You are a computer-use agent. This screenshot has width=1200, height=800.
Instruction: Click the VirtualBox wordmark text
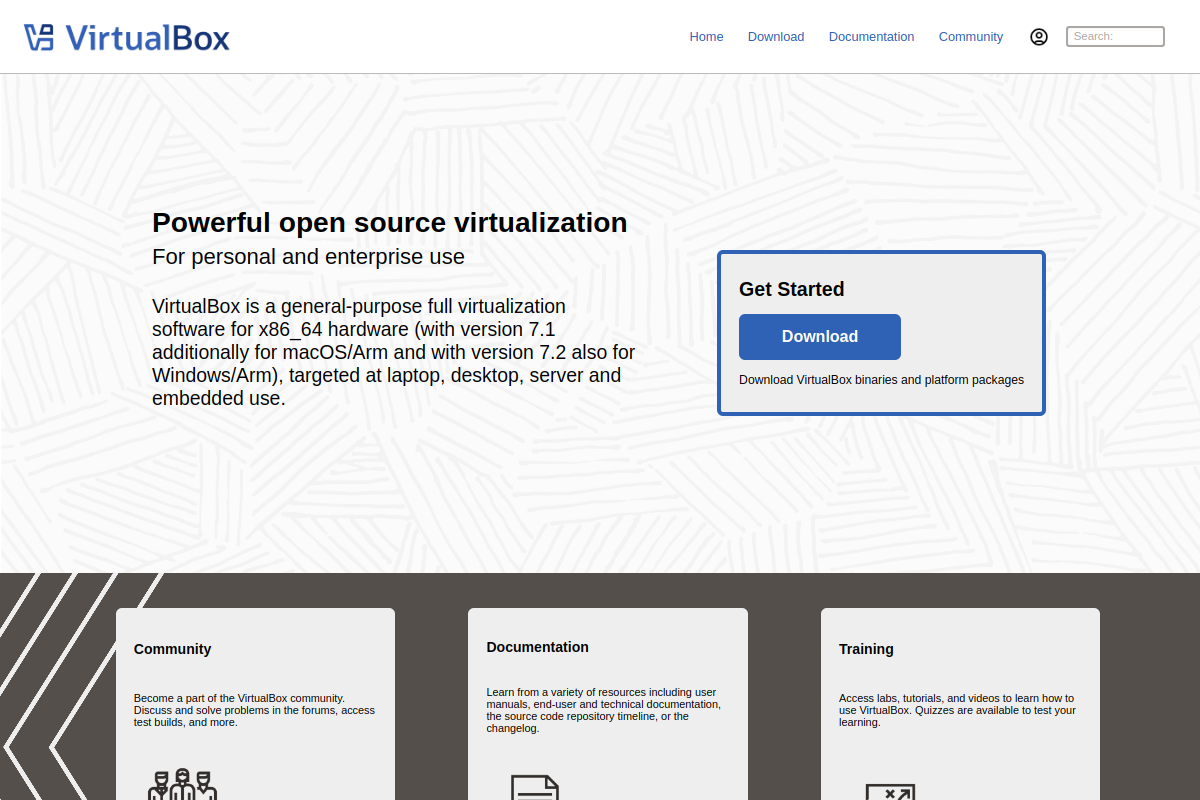click(148, 38)
